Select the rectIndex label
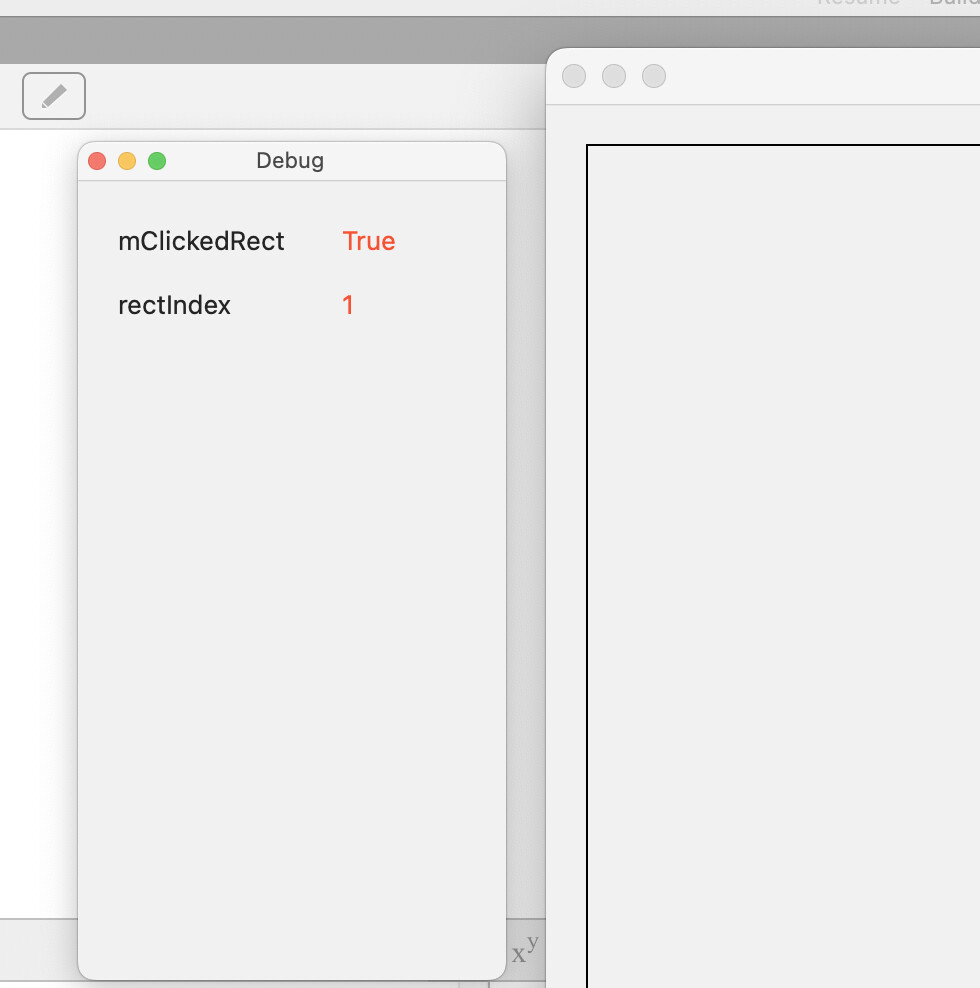The width and height of the screenshot is (980, 988). (x=174, y=305)
